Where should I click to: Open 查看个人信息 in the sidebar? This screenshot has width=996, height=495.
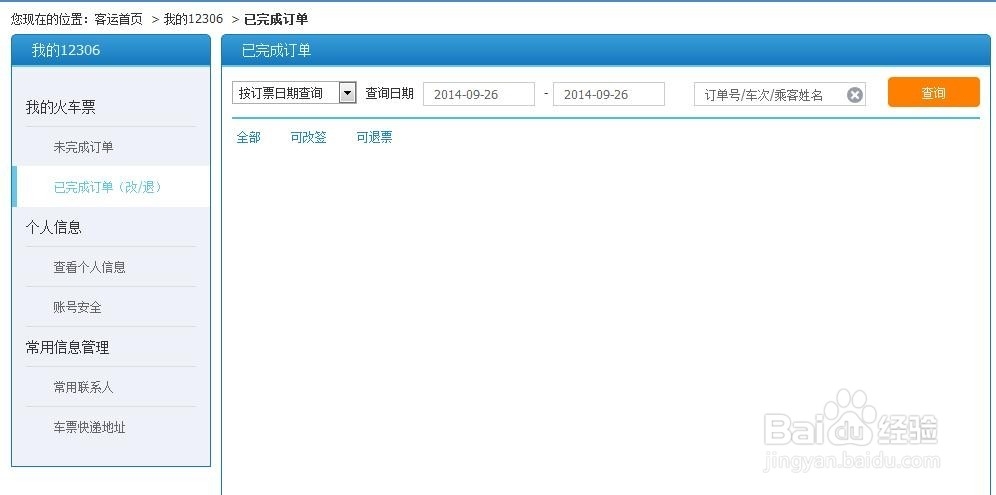pos(90,268)
